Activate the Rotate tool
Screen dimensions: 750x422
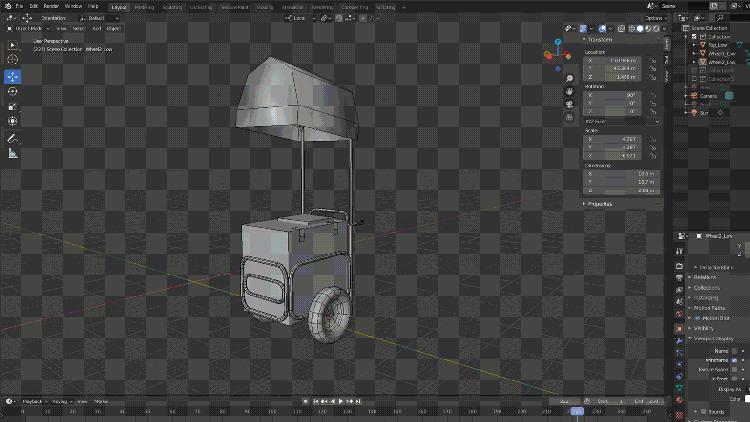(x=13, y=91)
